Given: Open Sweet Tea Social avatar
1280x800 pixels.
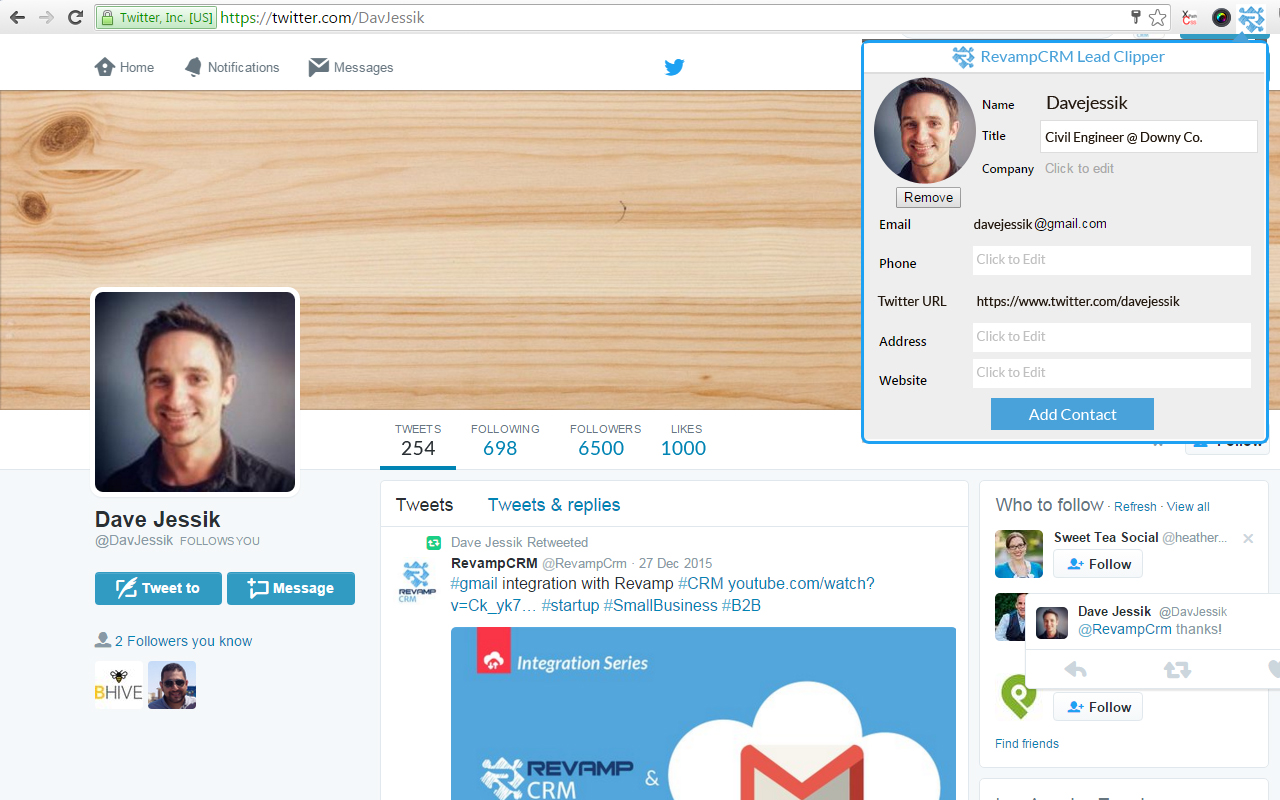Looking at the screenshot, I should pyautogui.click(x=1019, y=554).
